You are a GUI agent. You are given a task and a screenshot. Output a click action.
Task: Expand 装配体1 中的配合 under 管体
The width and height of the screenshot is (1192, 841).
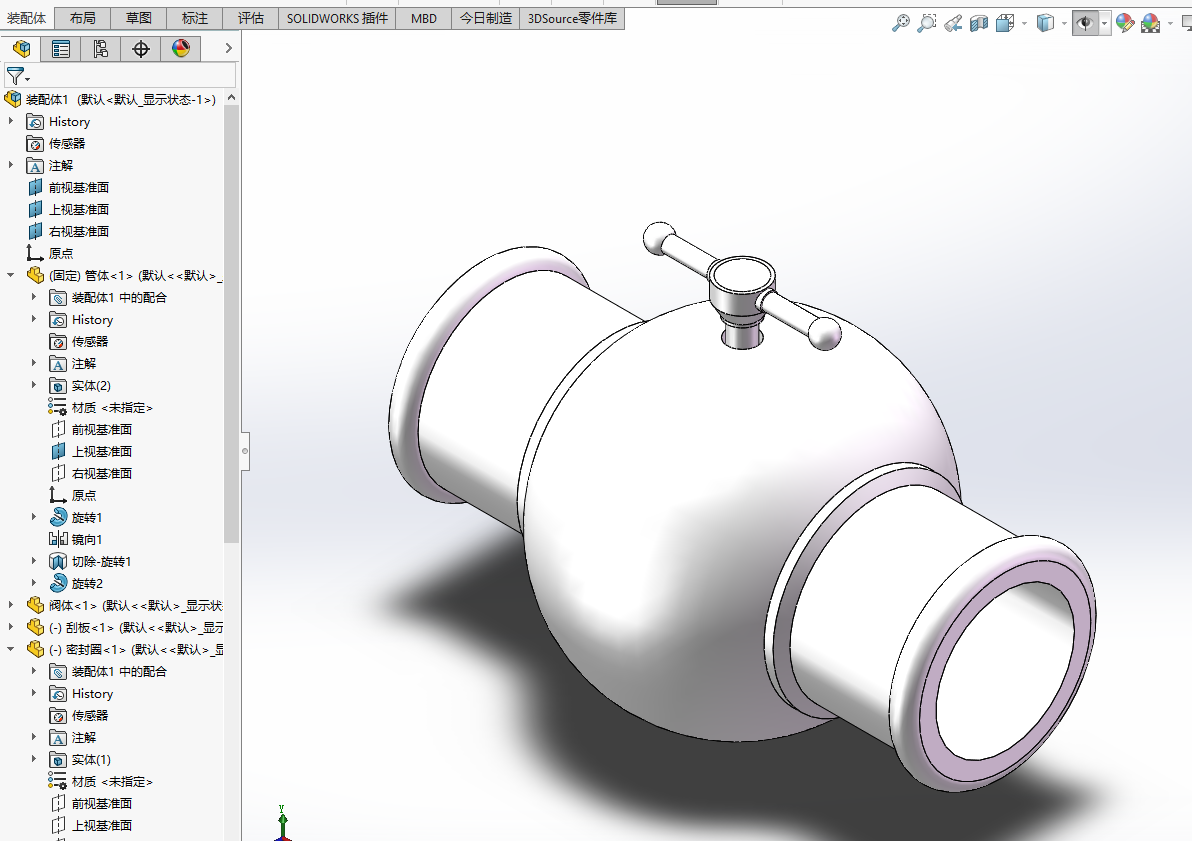pos(33,297)
